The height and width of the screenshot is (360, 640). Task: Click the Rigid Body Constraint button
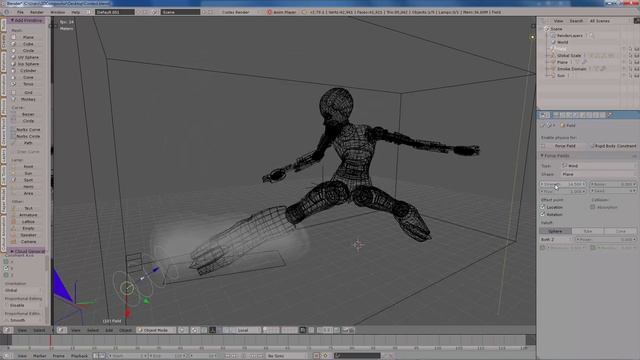pos(614,146)
